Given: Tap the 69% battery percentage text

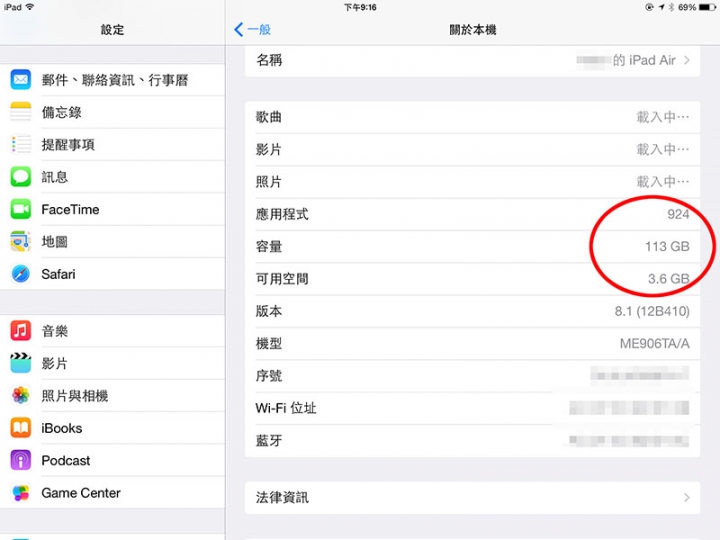Looking at the screenshot, I should click(687, 7).
